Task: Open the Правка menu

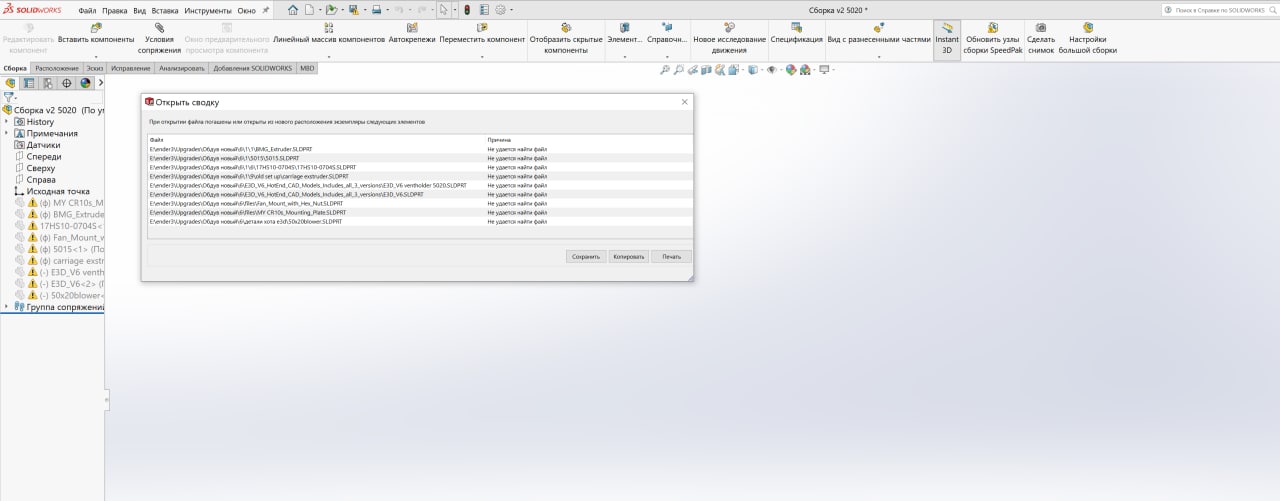Action: pos(115,10)
